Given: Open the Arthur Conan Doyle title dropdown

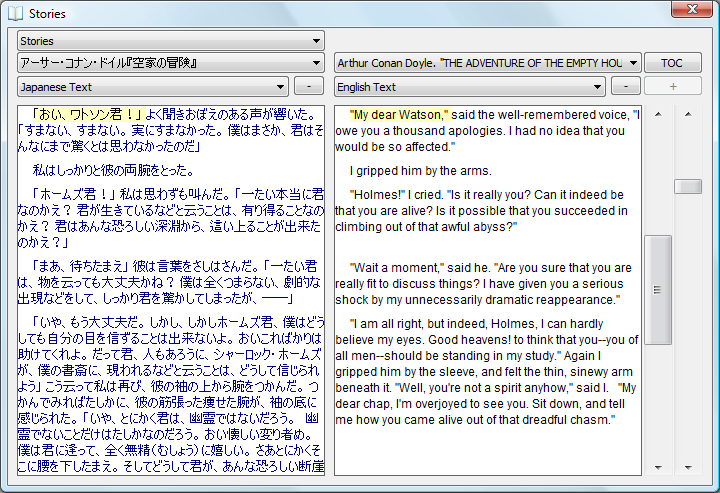Looking at the screenshot, I should pos(488,63).
